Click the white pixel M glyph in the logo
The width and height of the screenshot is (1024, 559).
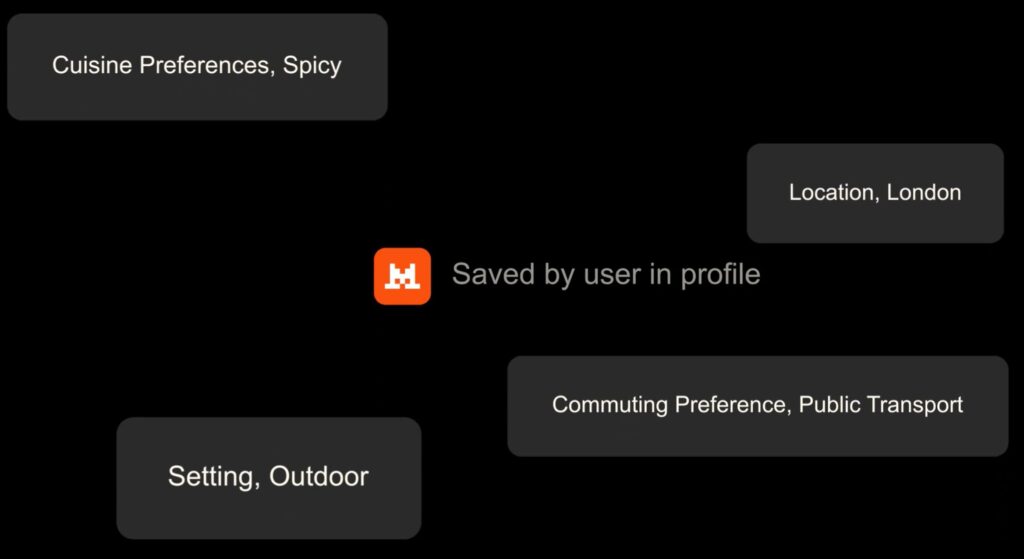pos(402,277)
